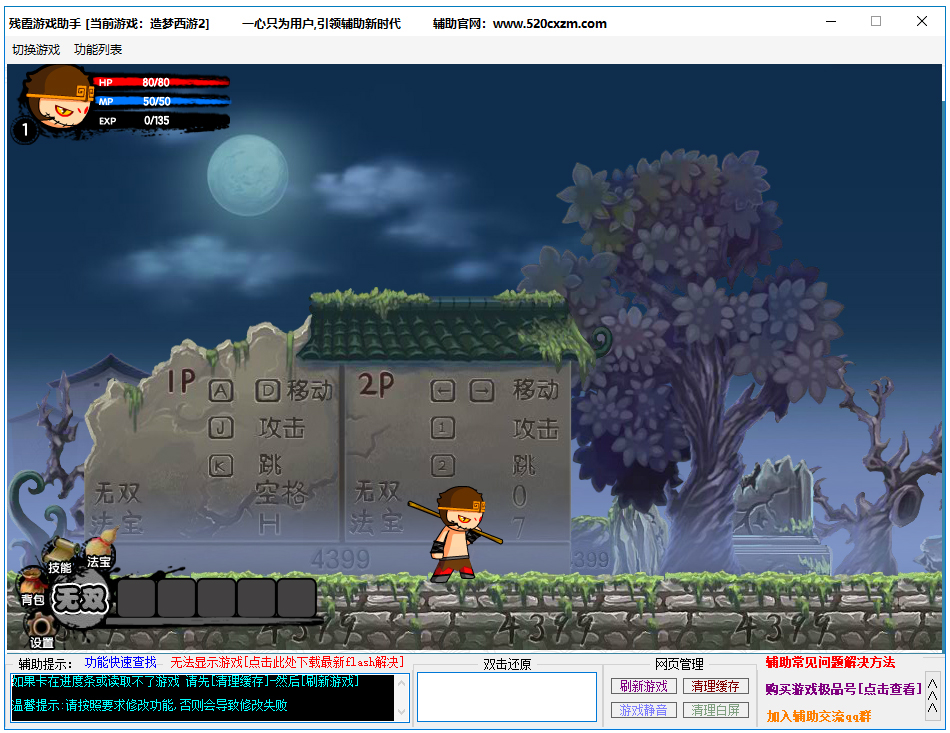Click the 游戏静音 button
This screenshot has width=950, height=733.
coord(643,710)
